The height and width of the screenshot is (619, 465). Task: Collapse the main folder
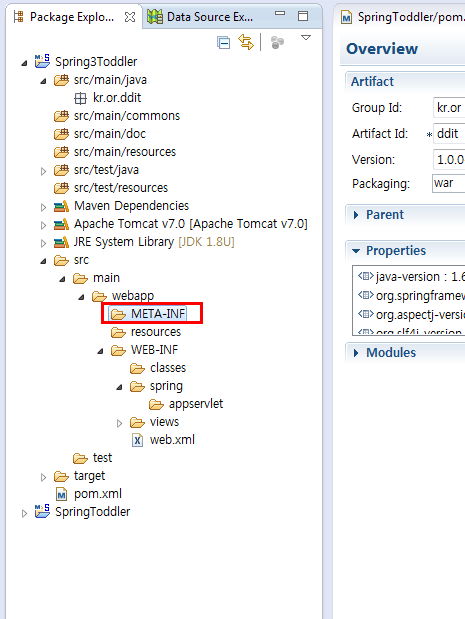point(62,279)
